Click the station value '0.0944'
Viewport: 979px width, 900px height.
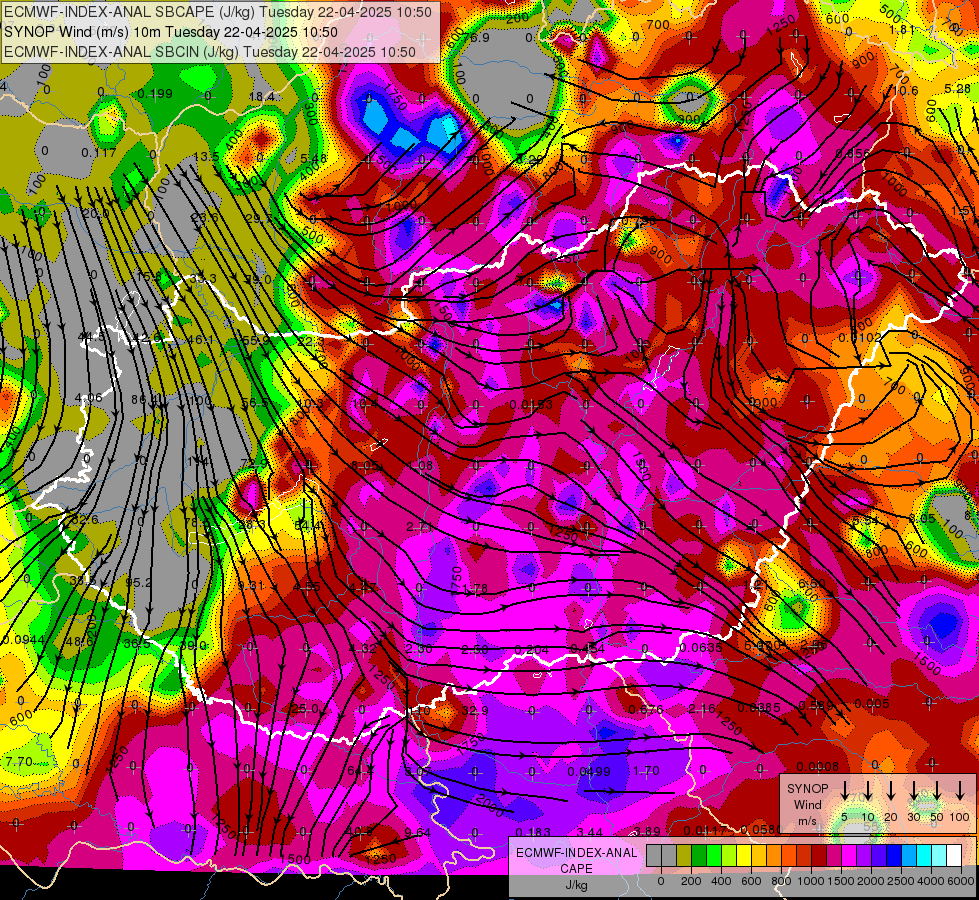click(x=23, y=640)
